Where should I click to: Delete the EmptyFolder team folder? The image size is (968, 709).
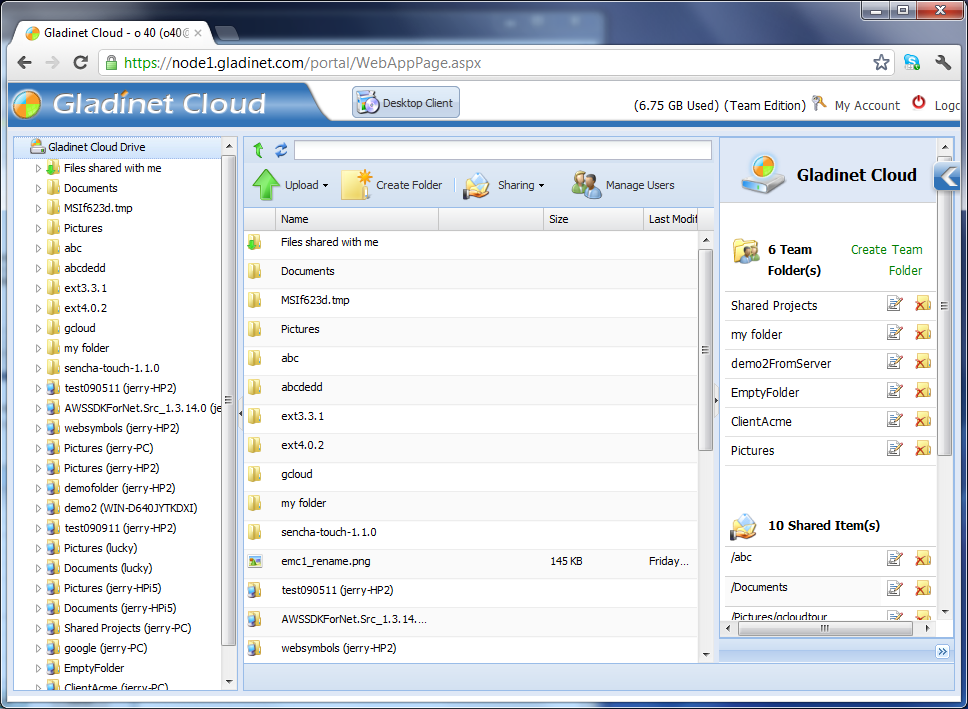923,390
